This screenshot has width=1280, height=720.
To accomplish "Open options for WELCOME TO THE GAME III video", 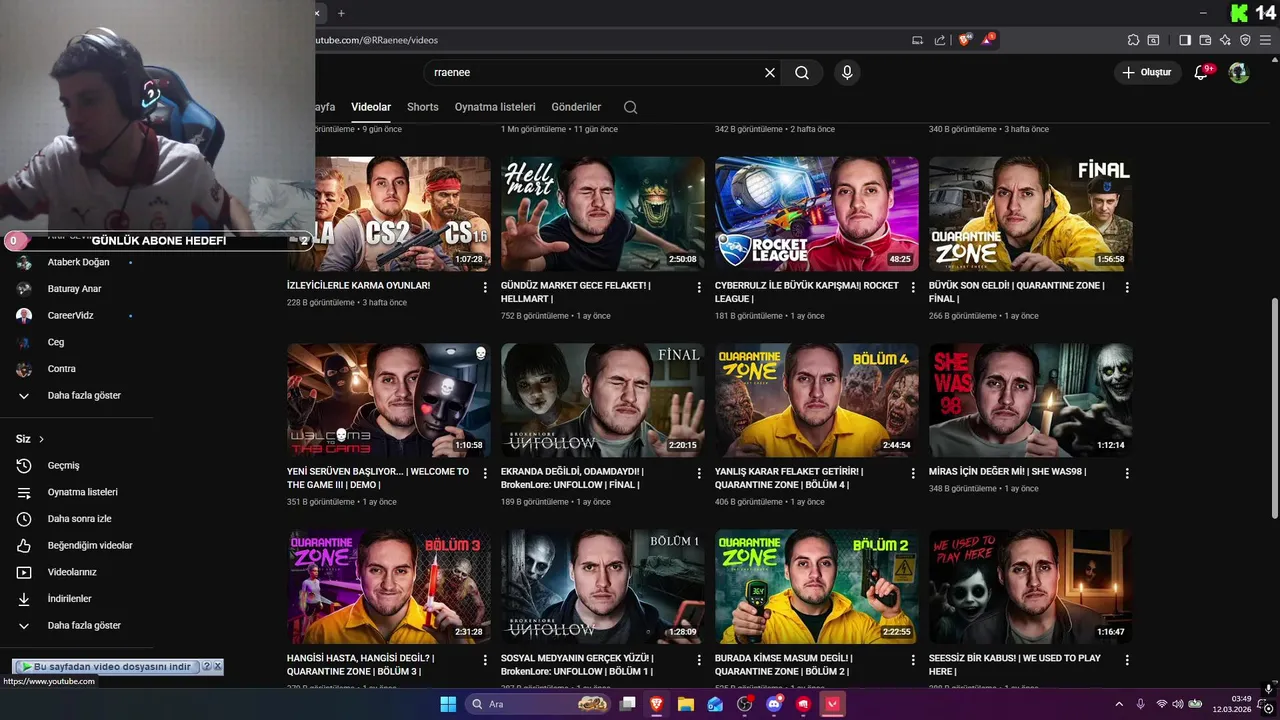I will click(485, 474).
